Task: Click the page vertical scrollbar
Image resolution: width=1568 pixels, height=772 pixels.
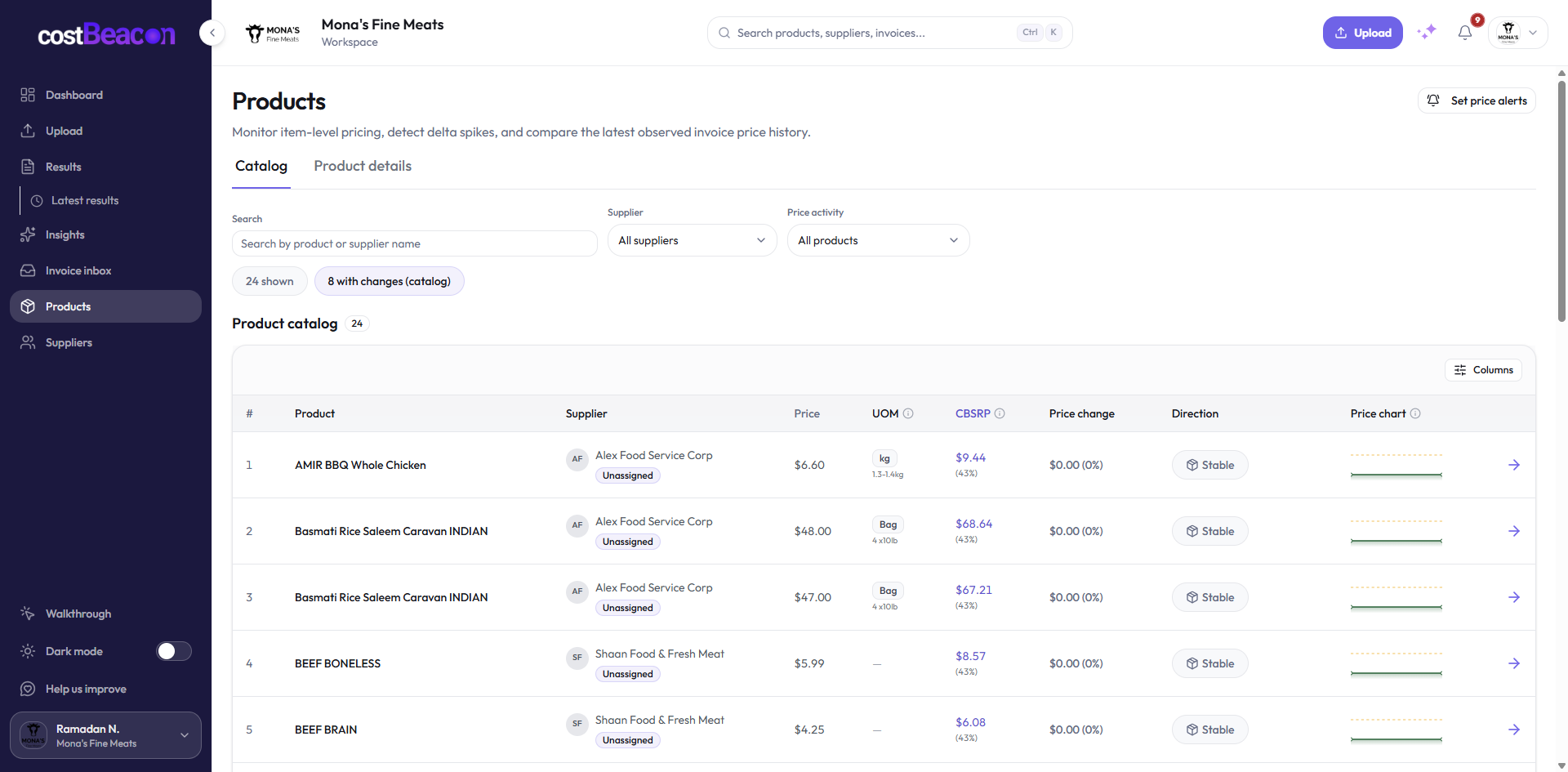Action: 1561,201
